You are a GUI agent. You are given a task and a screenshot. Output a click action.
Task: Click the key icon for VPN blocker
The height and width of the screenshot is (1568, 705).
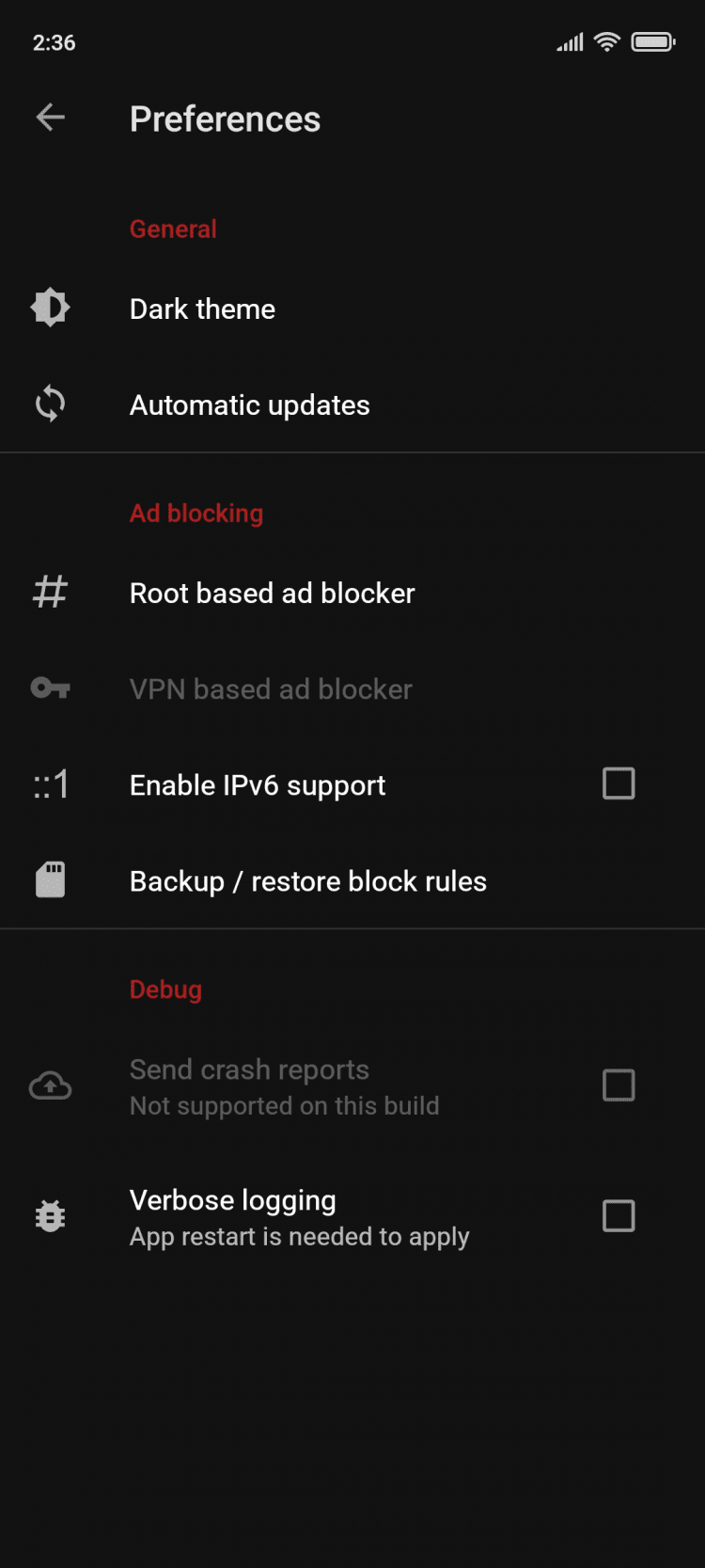(51, 689)
